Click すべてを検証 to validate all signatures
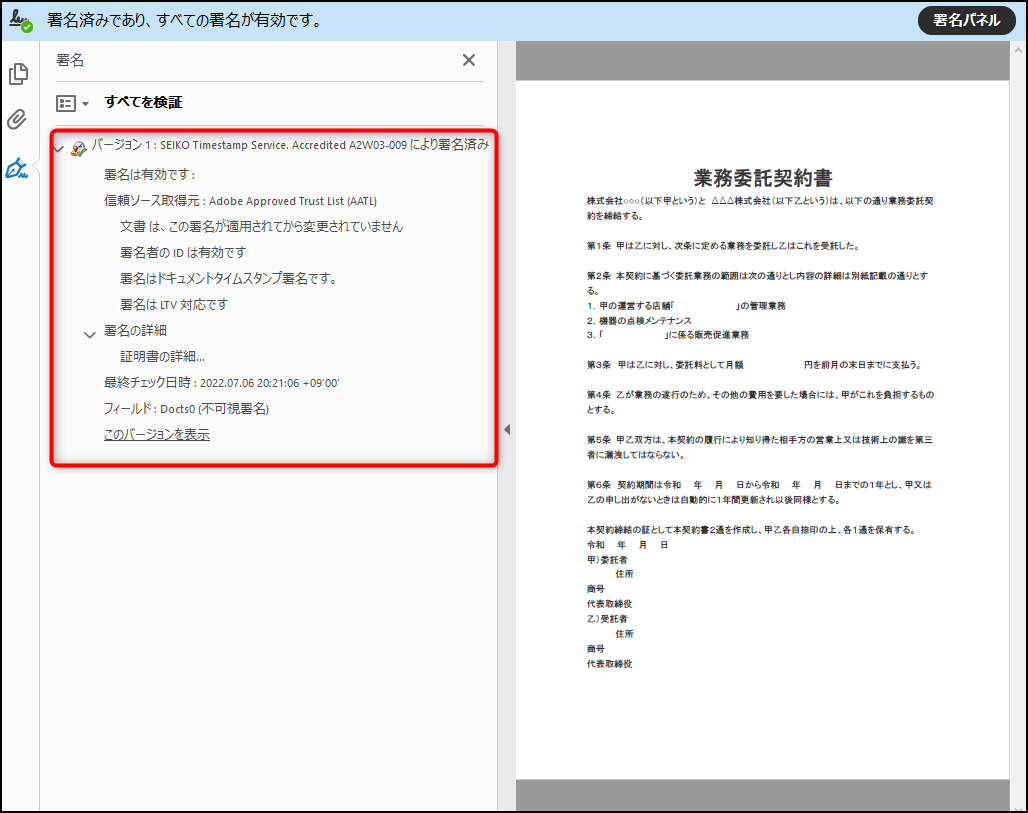Screen dimensions: 1028x813 coord(143,102)
